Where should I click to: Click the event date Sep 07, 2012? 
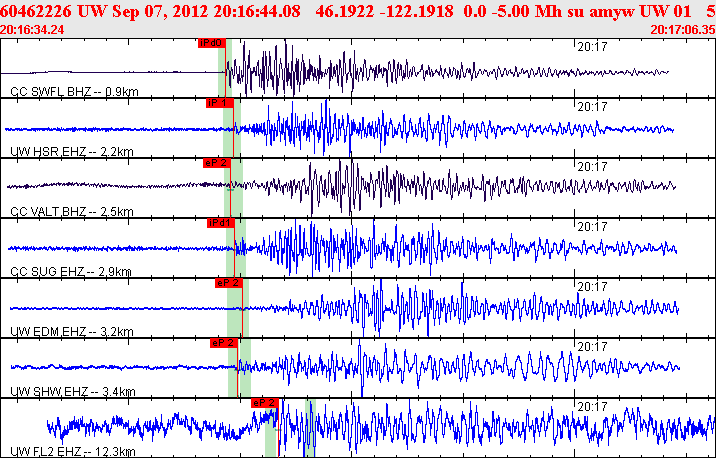[x=161, y=11]
